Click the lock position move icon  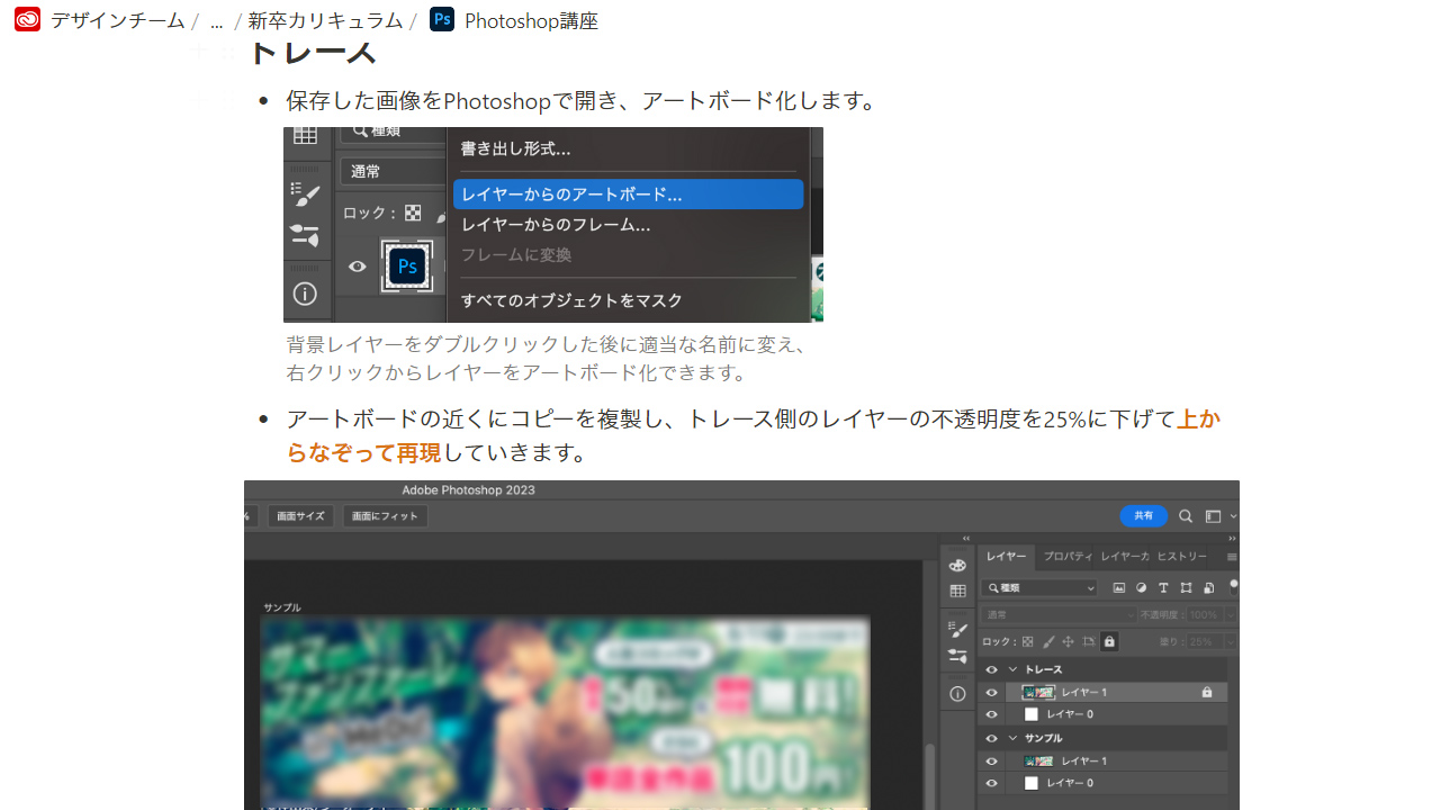coord(1068,642)
